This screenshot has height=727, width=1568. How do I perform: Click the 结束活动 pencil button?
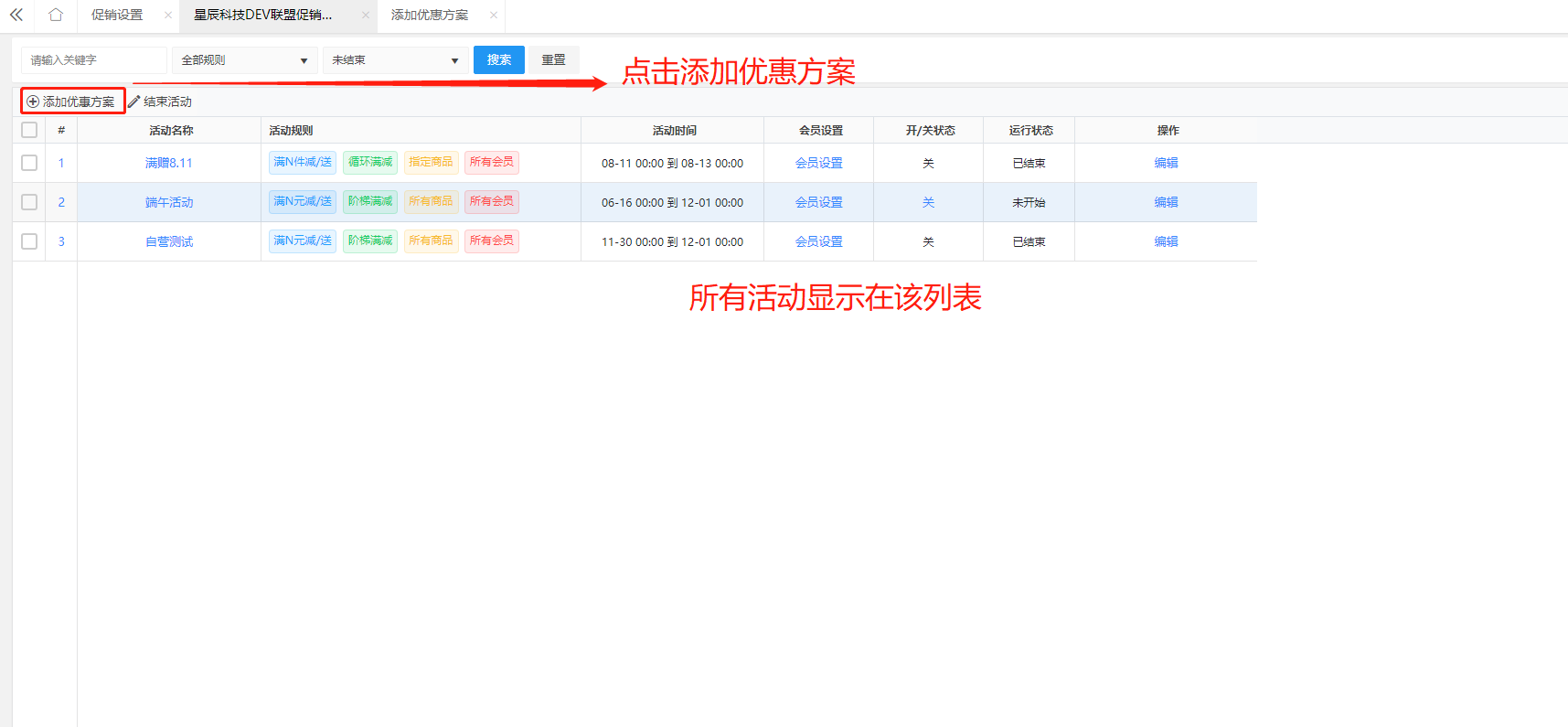[160, 102]
